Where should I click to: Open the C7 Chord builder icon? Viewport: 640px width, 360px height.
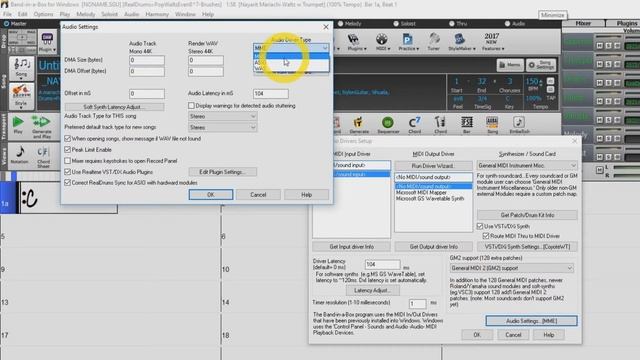pos(414,124)
